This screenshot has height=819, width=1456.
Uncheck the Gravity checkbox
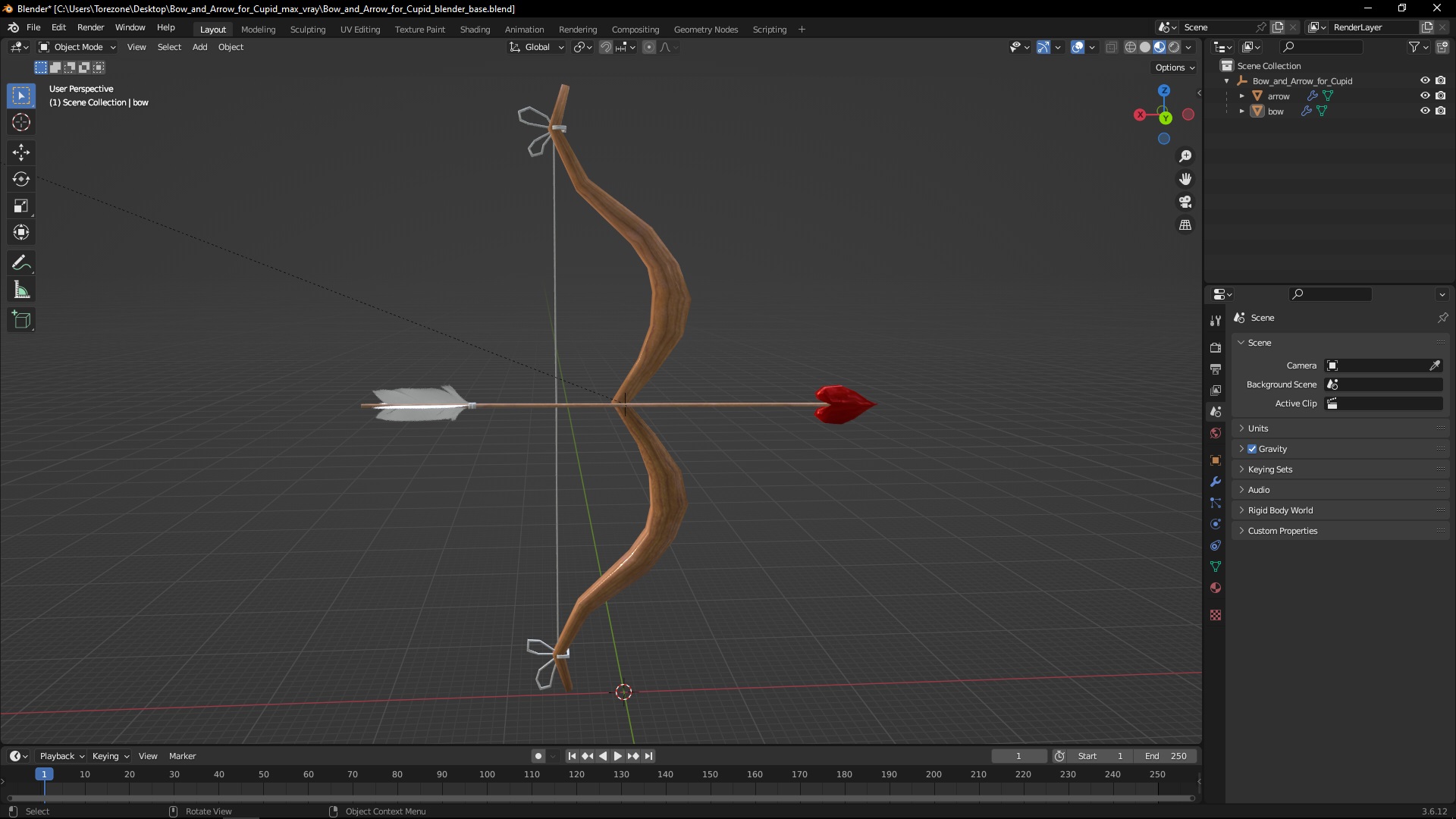(1252, 449)
